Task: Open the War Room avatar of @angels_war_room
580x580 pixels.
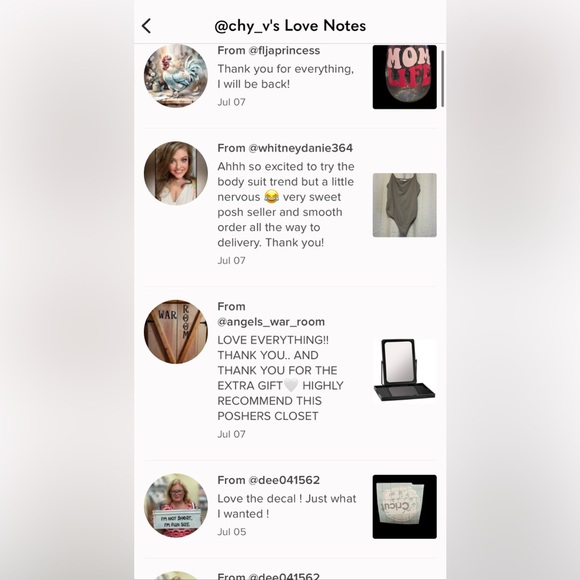Action: (x=176, y=332)
